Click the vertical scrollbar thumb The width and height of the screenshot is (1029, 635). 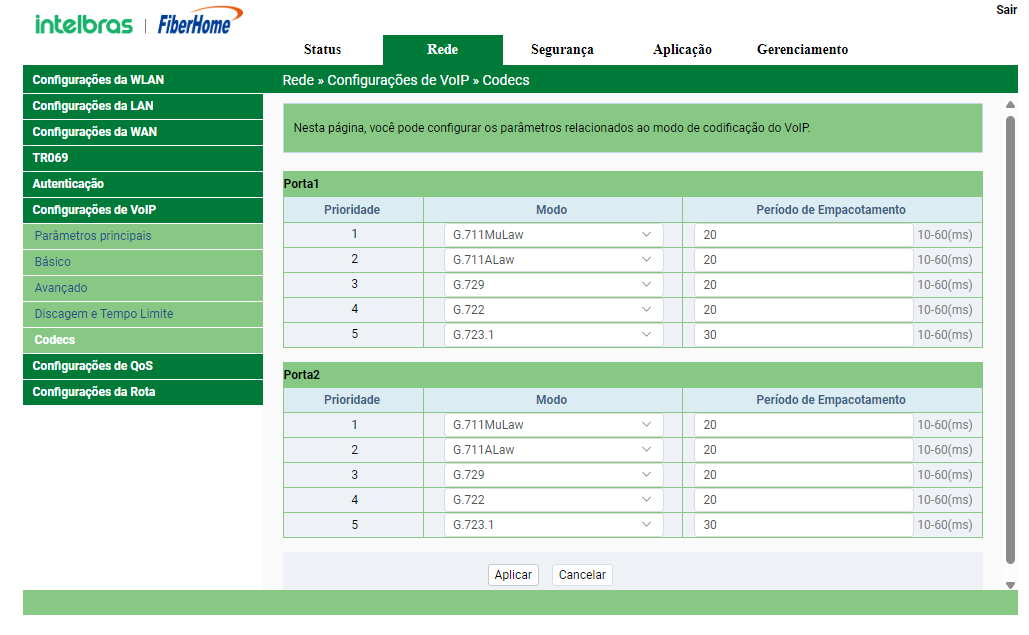[x=1011, y=340]
